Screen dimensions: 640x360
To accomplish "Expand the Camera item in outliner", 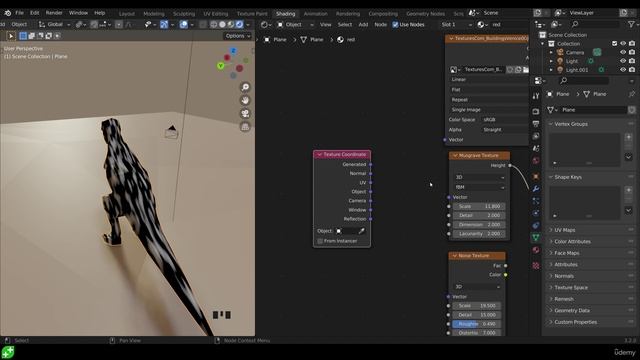I will tap(551, 52).
